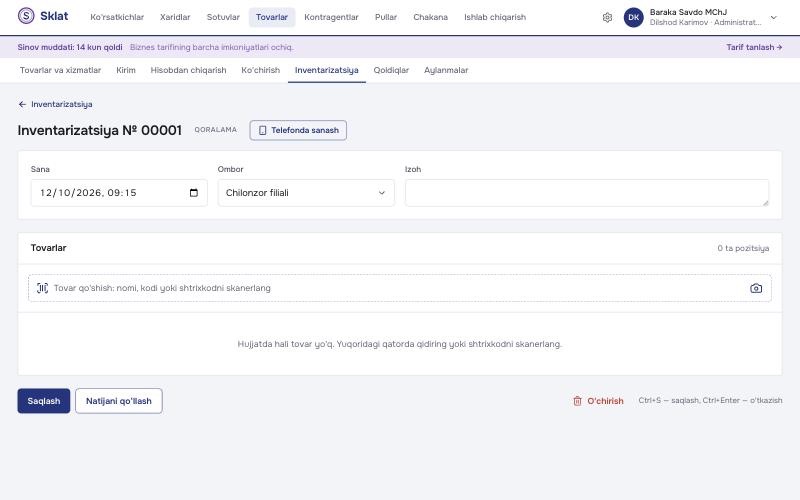Open settings via the gear icon

[607, 17]
